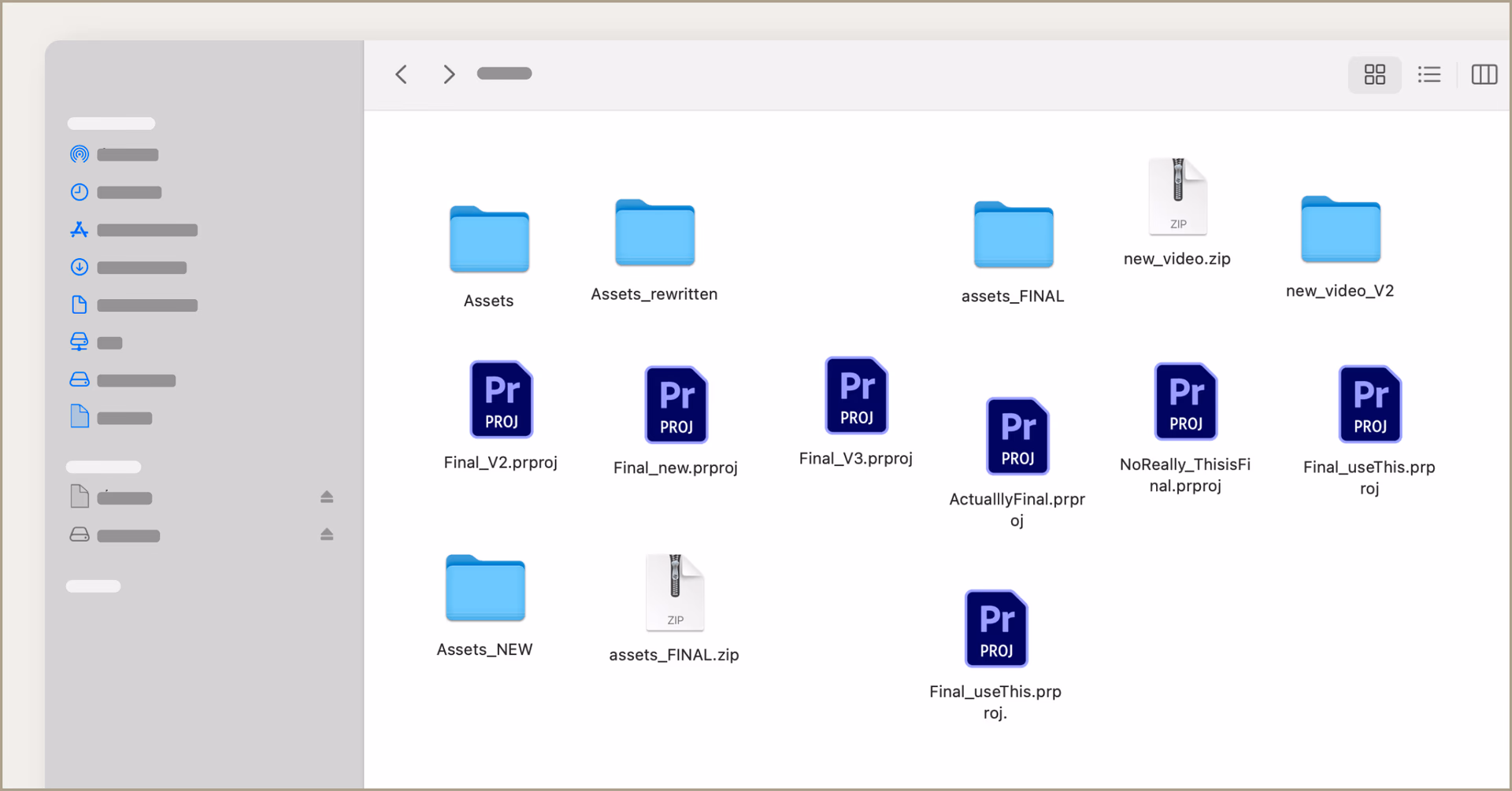The image size is (1512, 791).
Task: Select the Assets_NEW folder
Action: (x=484, y=589)
